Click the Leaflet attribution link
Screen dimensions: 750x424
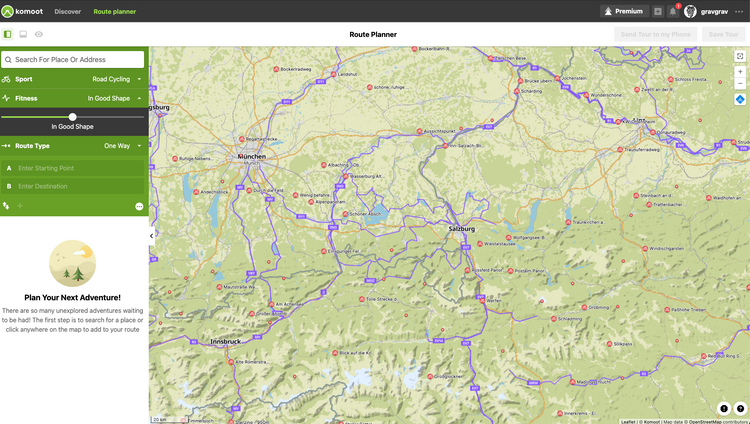click(628, 422)
